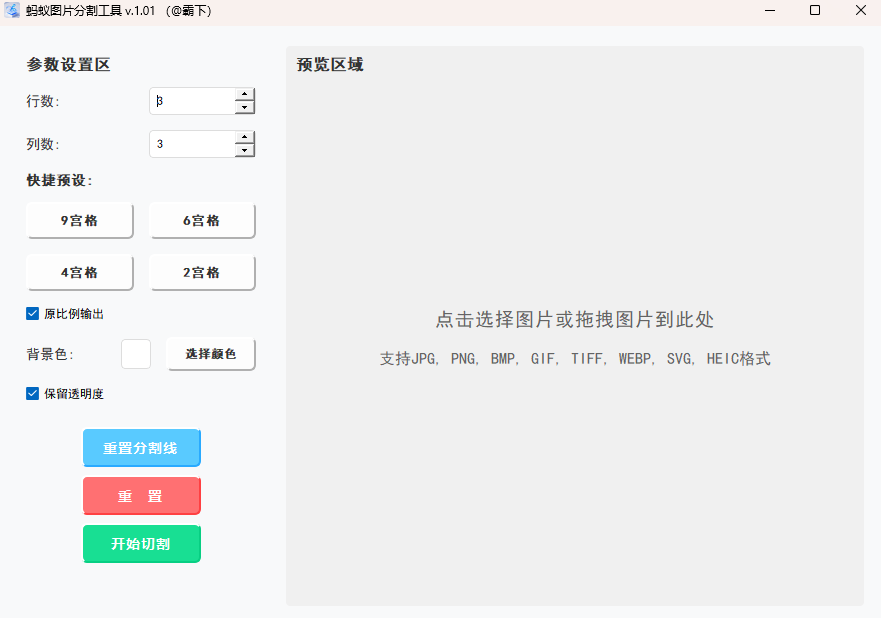881x618 pixels.
Task: Select the 4宫格 preset
Action: coord(80,272)
